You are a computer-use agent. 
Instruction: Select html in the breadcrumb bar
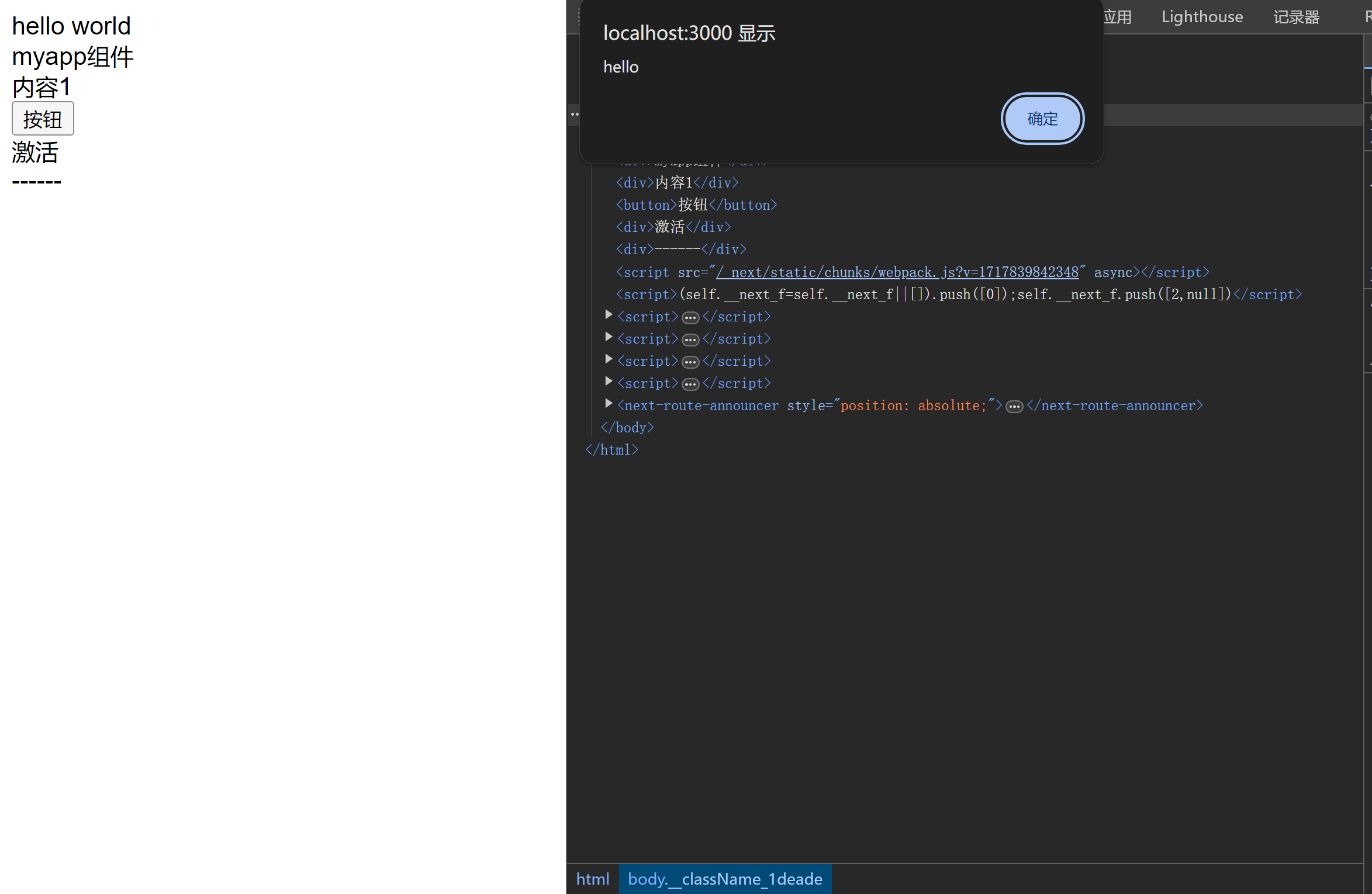(x=592, y=879)
